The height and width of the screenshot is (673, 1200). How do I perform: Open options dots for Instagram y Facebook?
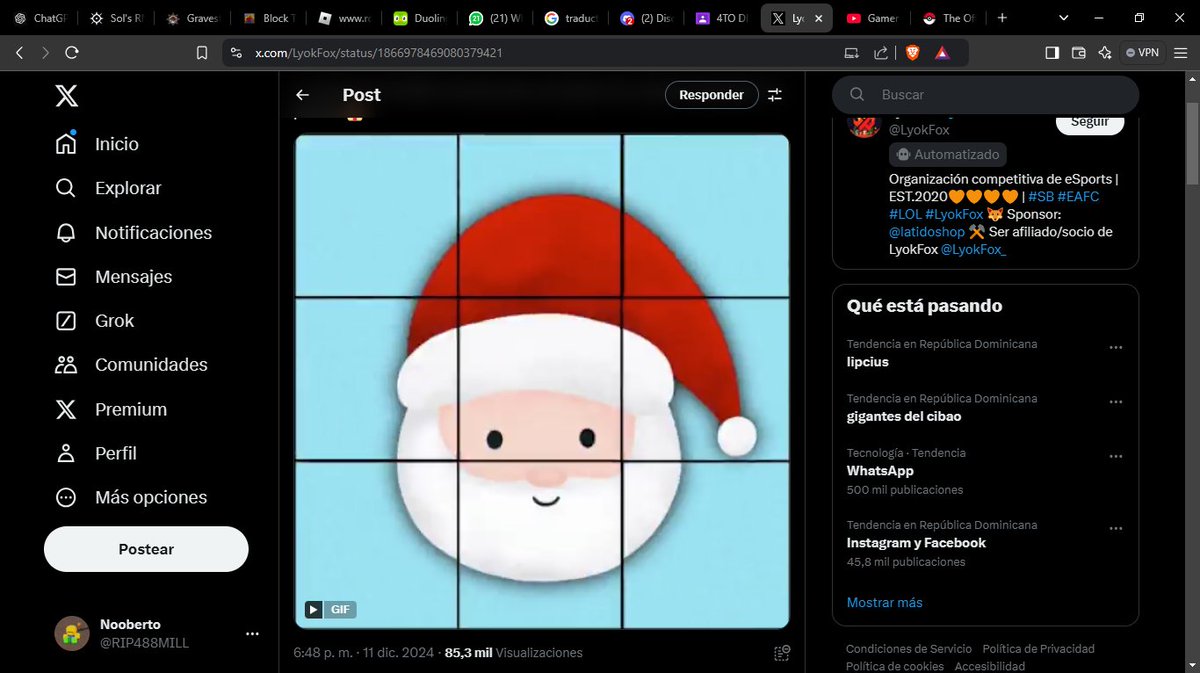pyautogui.click(x=1116, y=527)
